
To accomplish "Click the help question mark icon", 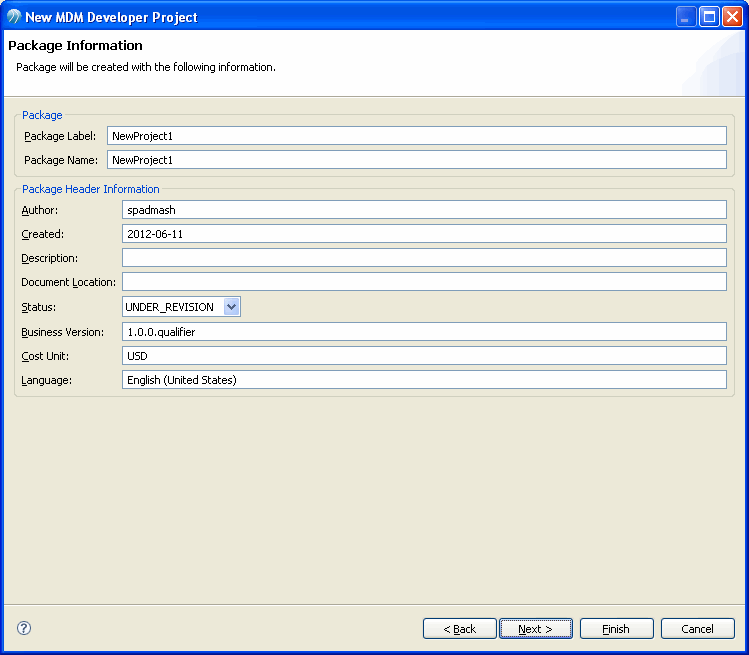I will click(24, 628).
